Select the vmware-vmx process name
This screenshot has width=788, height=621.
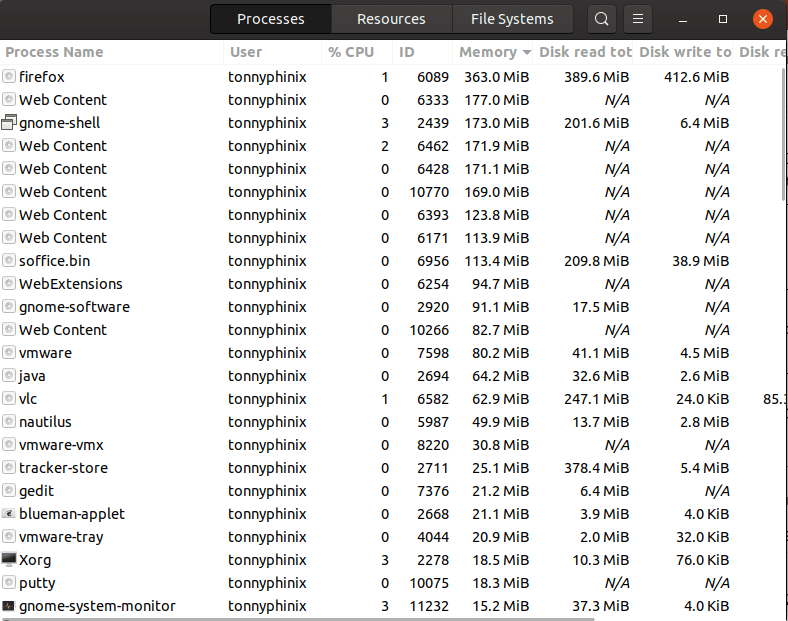click(61, 445)
